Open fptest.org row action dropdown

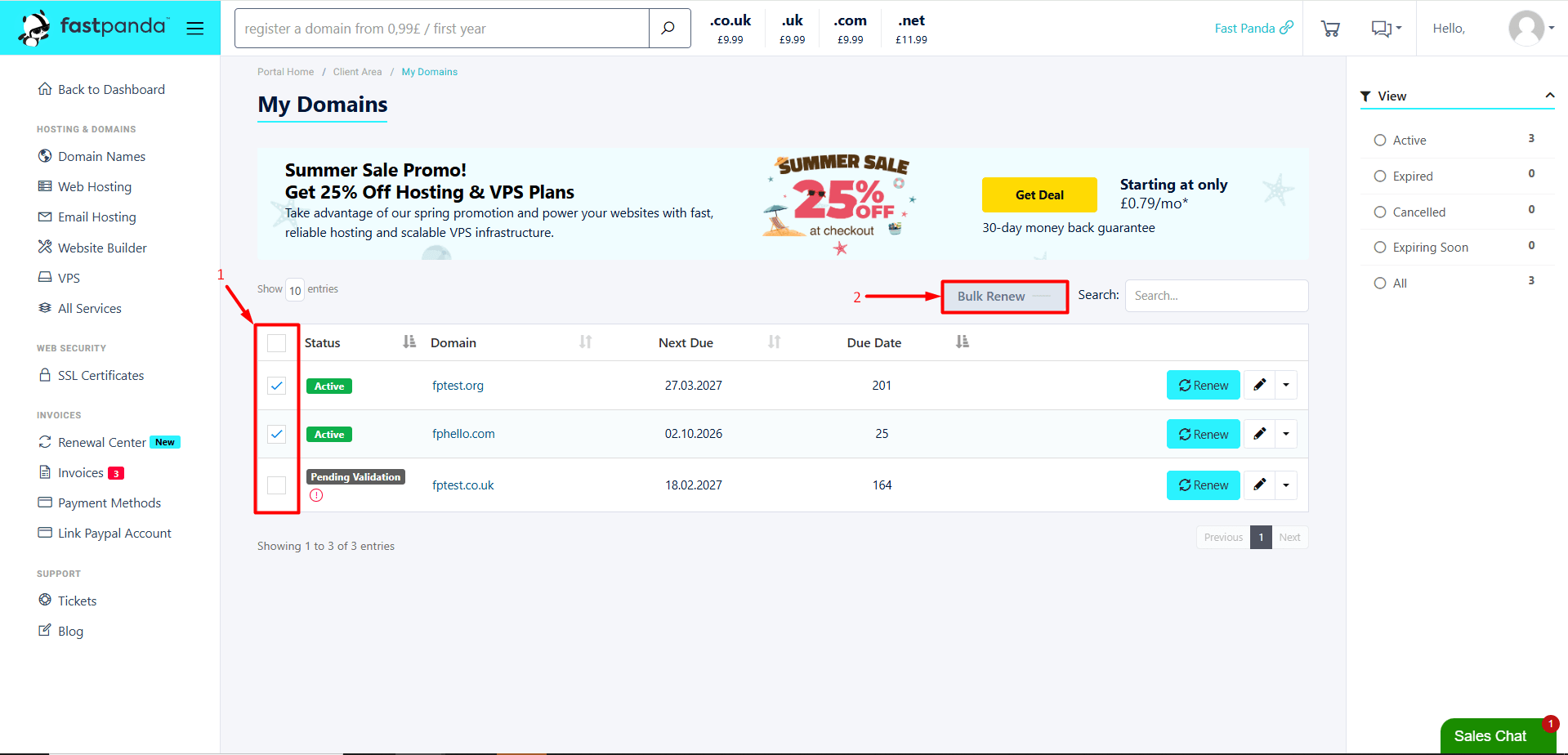pyautogui.click(x=1286, y=385)
